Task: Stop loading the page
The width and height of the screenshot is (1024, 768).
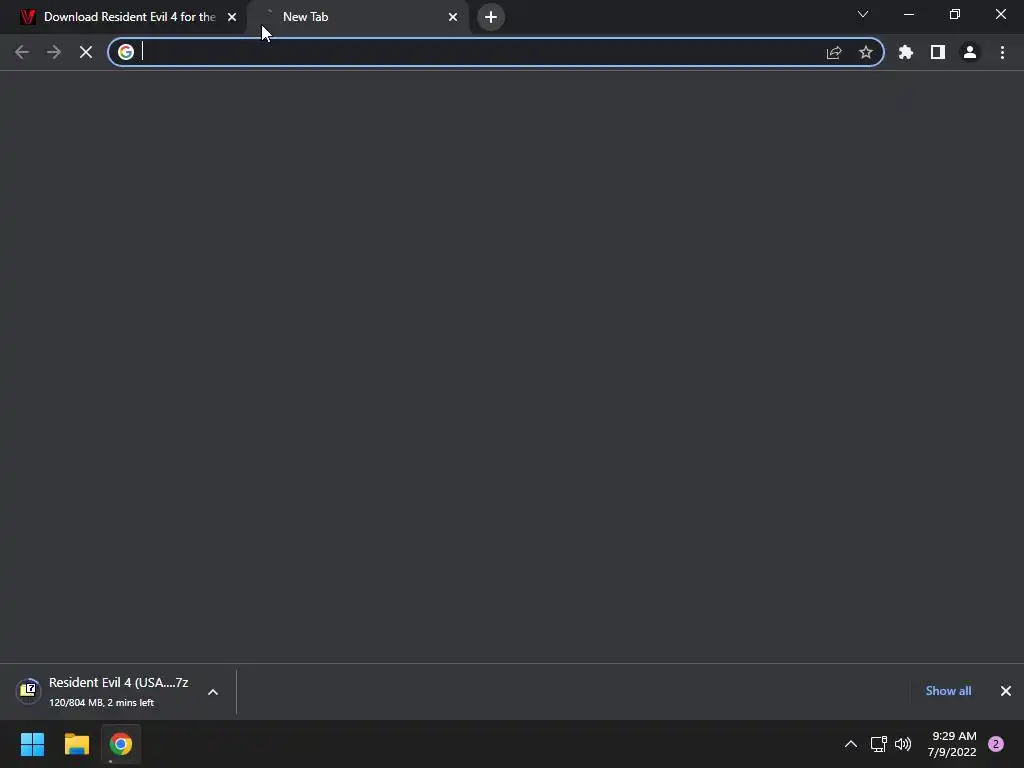Action: tap(86, 52)
